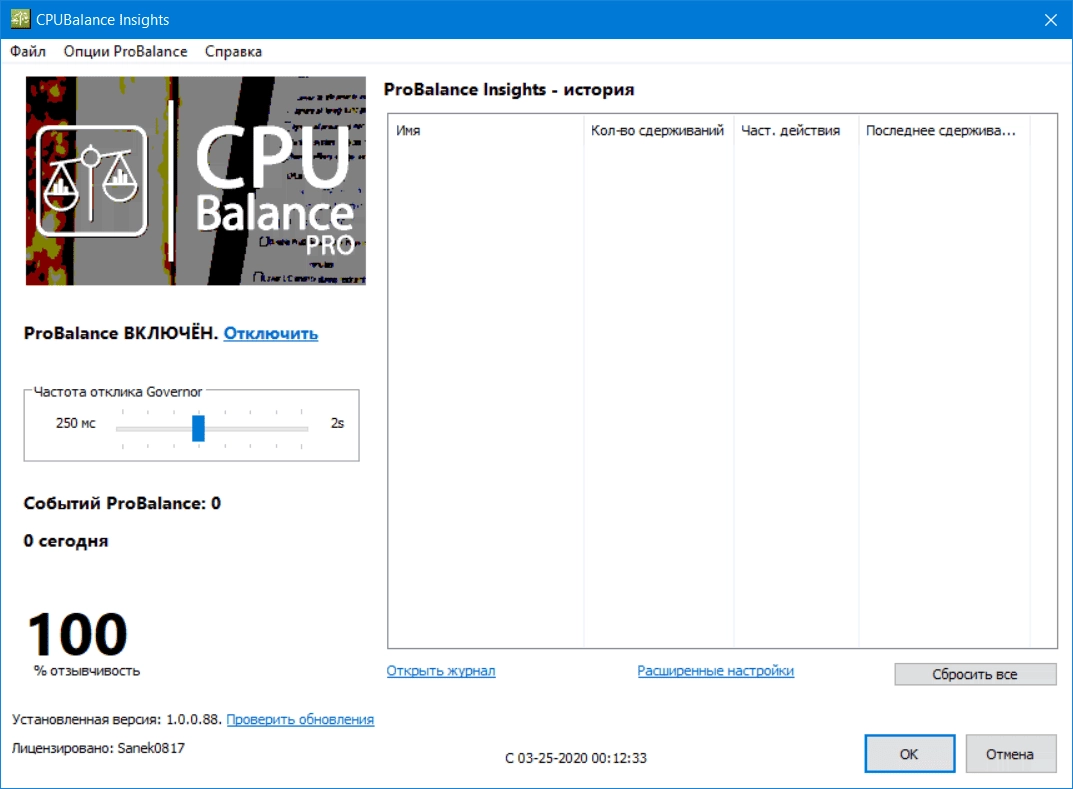Sort by the Имя column header
The image size is (1073, 789).
(x=487, y=130)
